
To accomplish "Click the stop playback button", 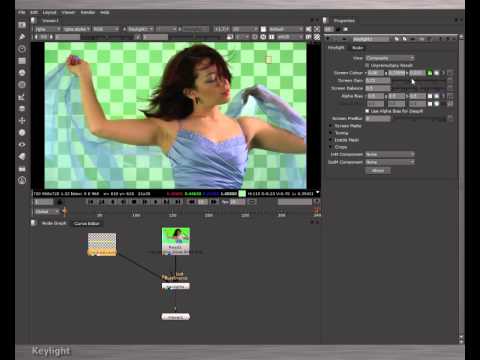I will [x=134, y=202].
